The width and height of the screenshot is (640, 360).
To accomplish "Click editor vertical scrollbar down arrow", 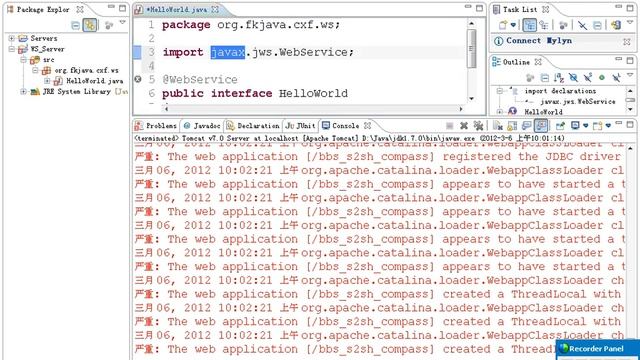I will tap(471, 98).
